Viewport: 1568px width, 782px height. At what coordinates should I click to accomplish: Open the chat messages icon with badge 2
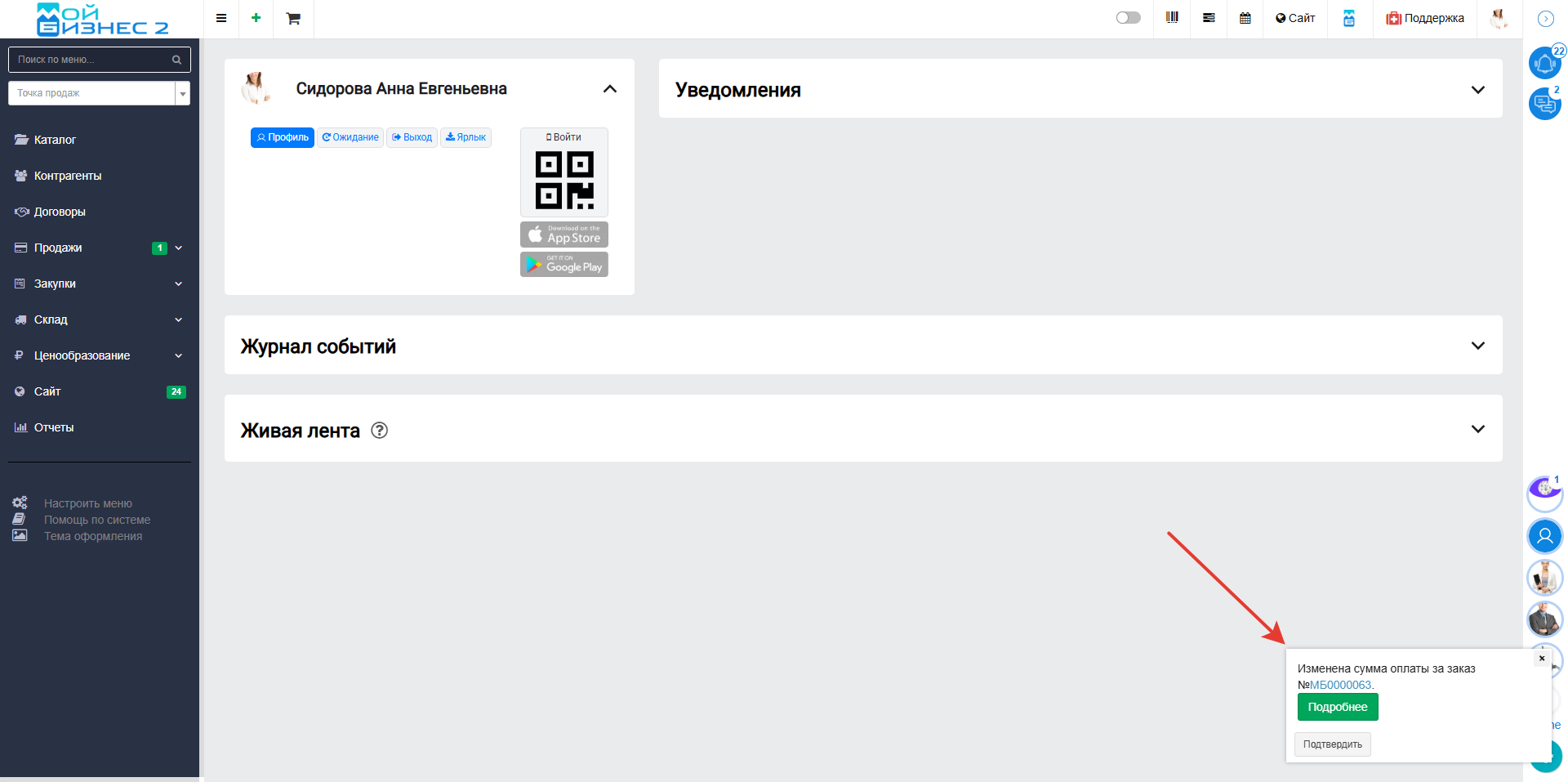(x=1544, y=104)
